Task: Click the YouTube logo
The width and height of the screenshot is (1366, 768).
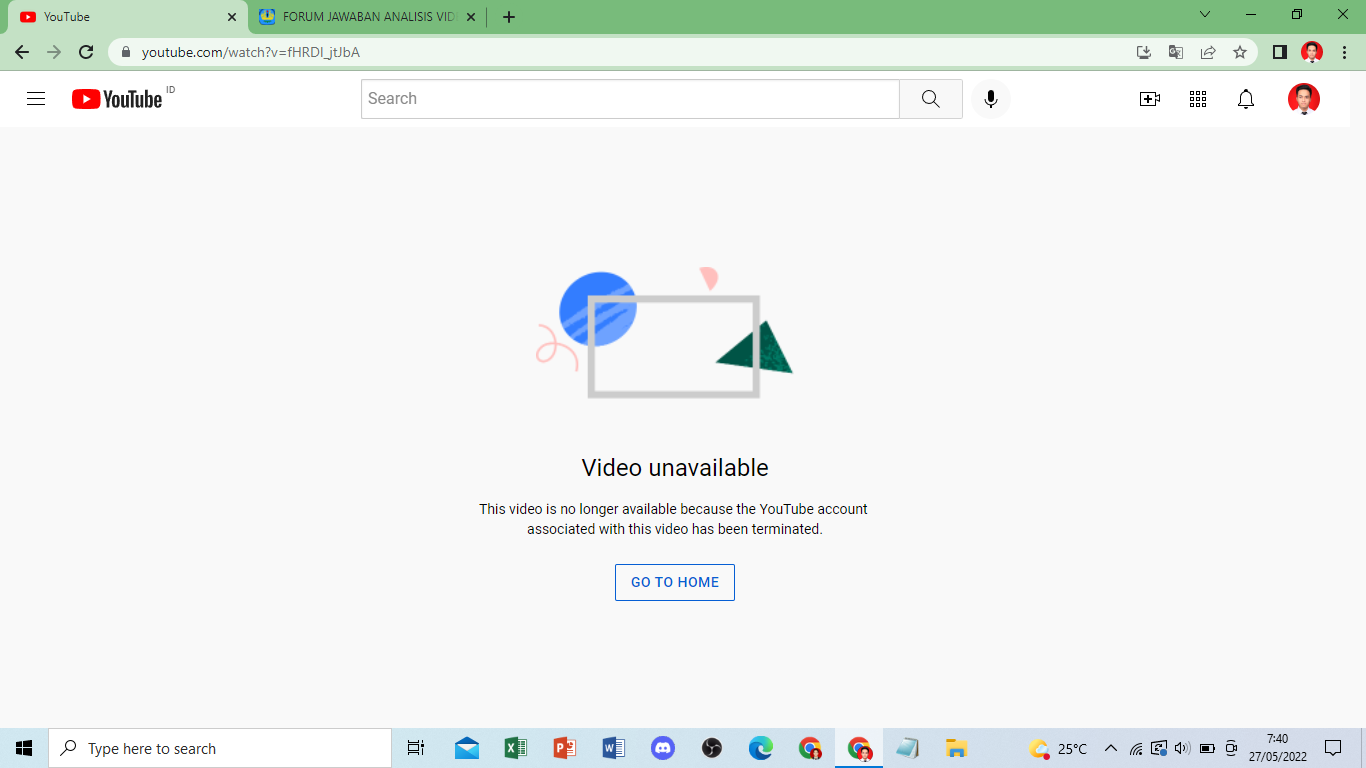Action: pos(117,99)
